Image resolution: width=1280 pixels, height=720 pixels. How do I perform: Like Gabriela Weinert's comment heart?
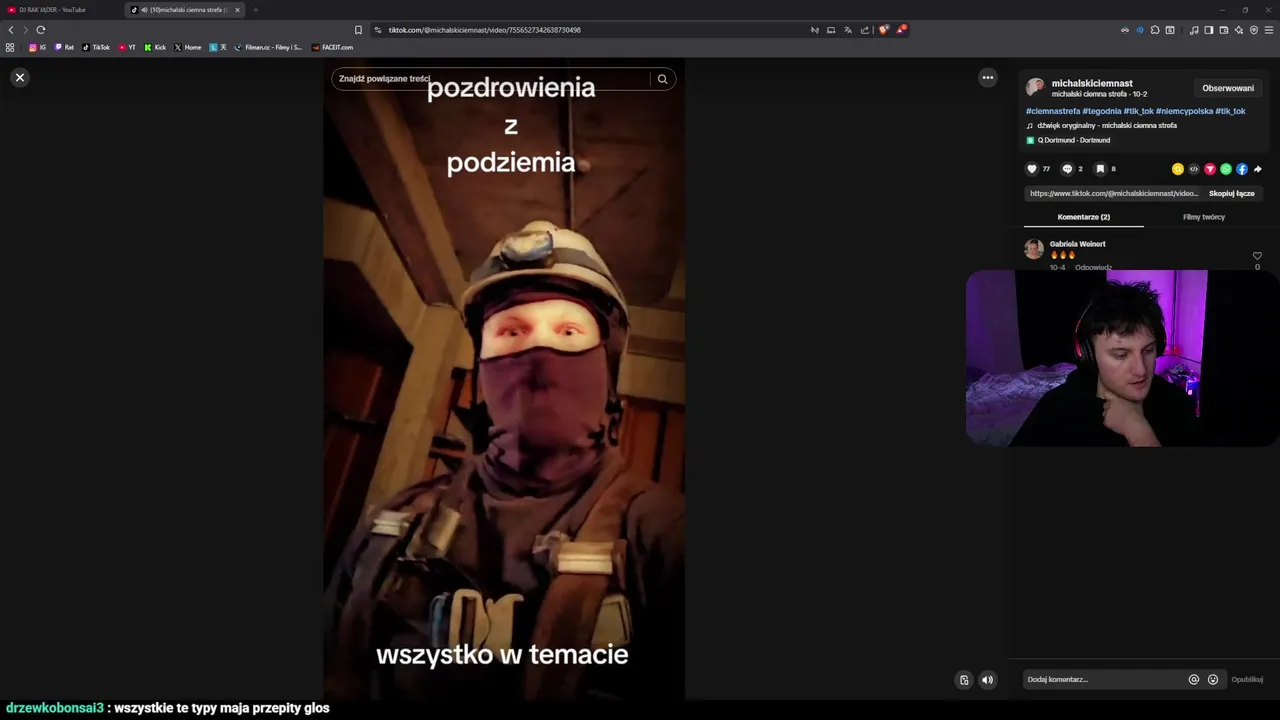[x=1257, y=256]
